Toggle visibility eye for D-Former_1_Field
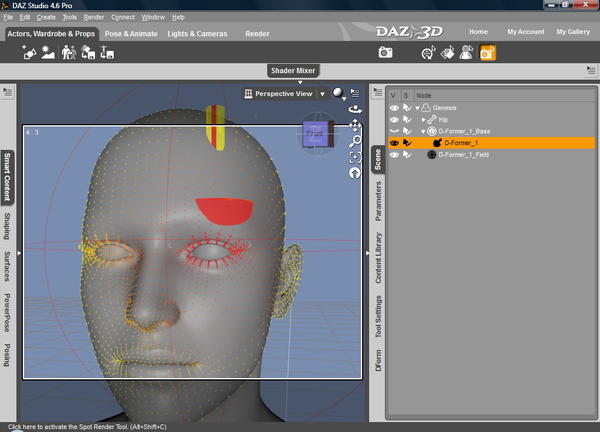Screen dimensions: 600x432 [x=394, y=155]
